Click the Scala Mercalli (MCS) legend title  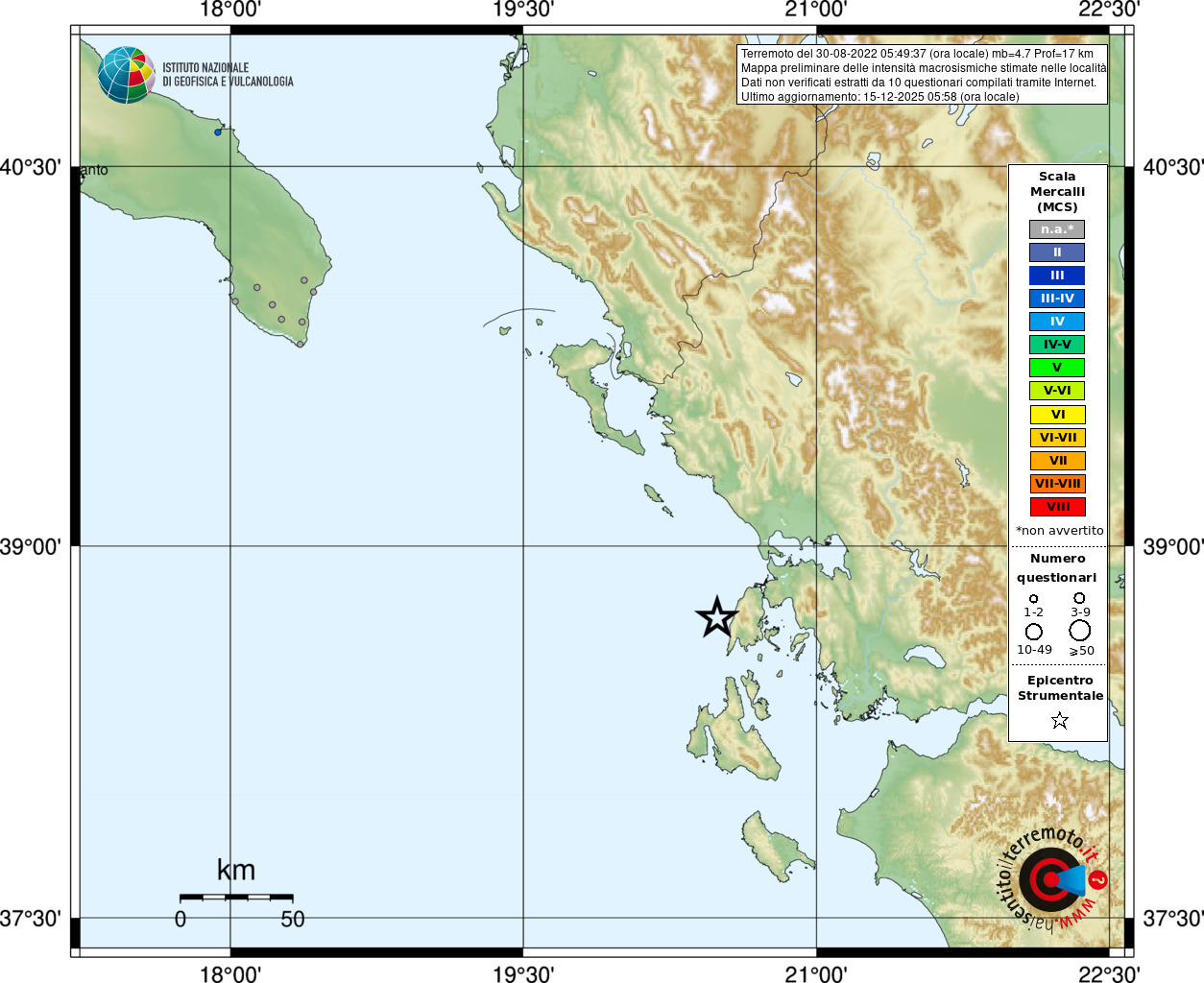1057,191
